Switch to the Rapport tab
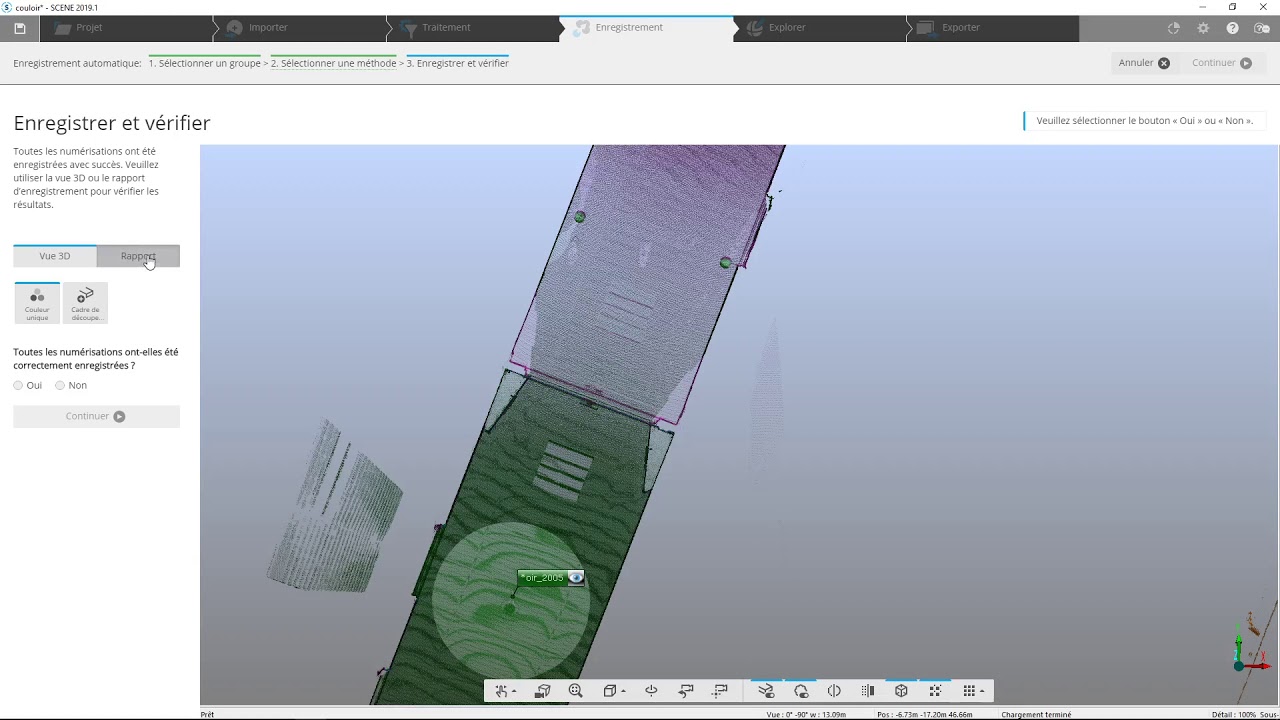1280x720 pixels. click(x=138, y=256)
